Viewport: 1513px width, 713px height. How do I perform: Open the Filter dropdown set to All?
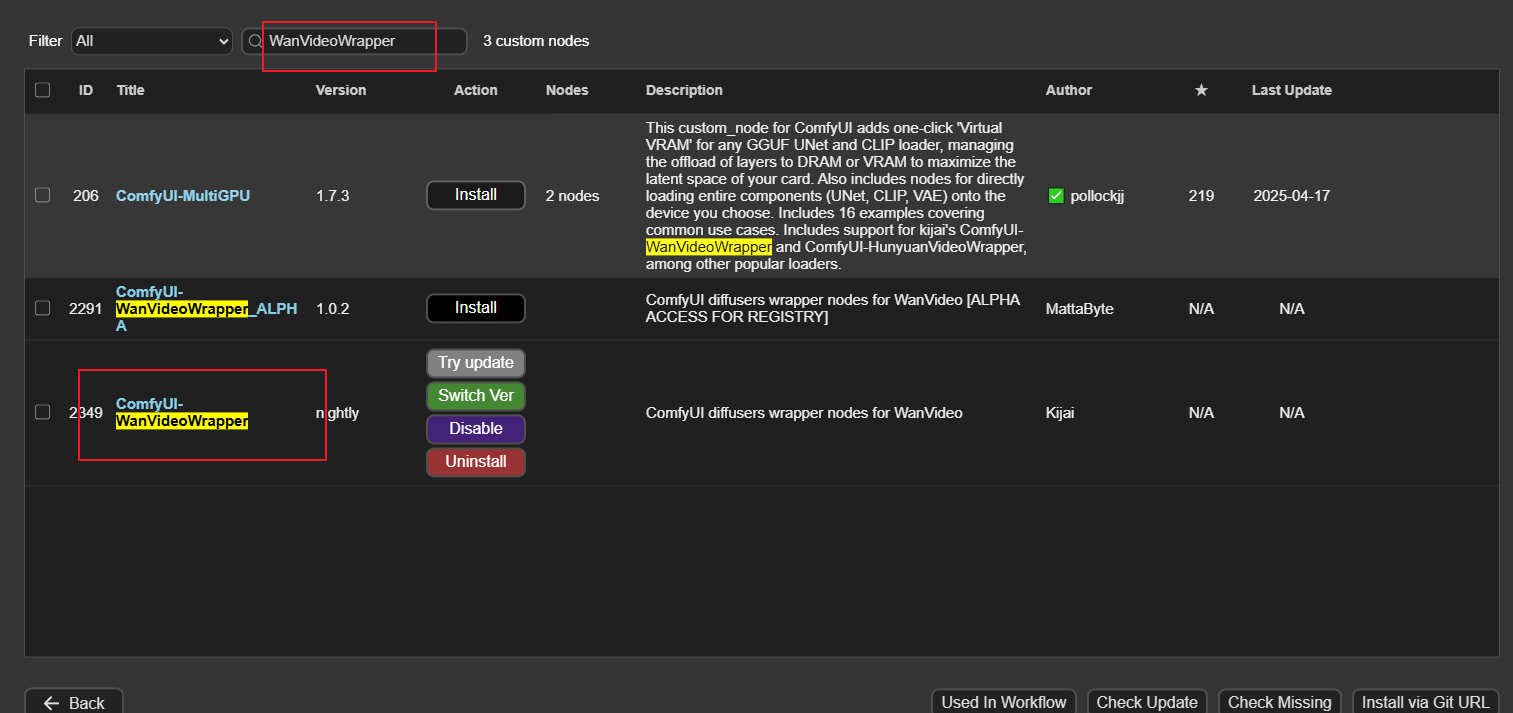point(152,41)
